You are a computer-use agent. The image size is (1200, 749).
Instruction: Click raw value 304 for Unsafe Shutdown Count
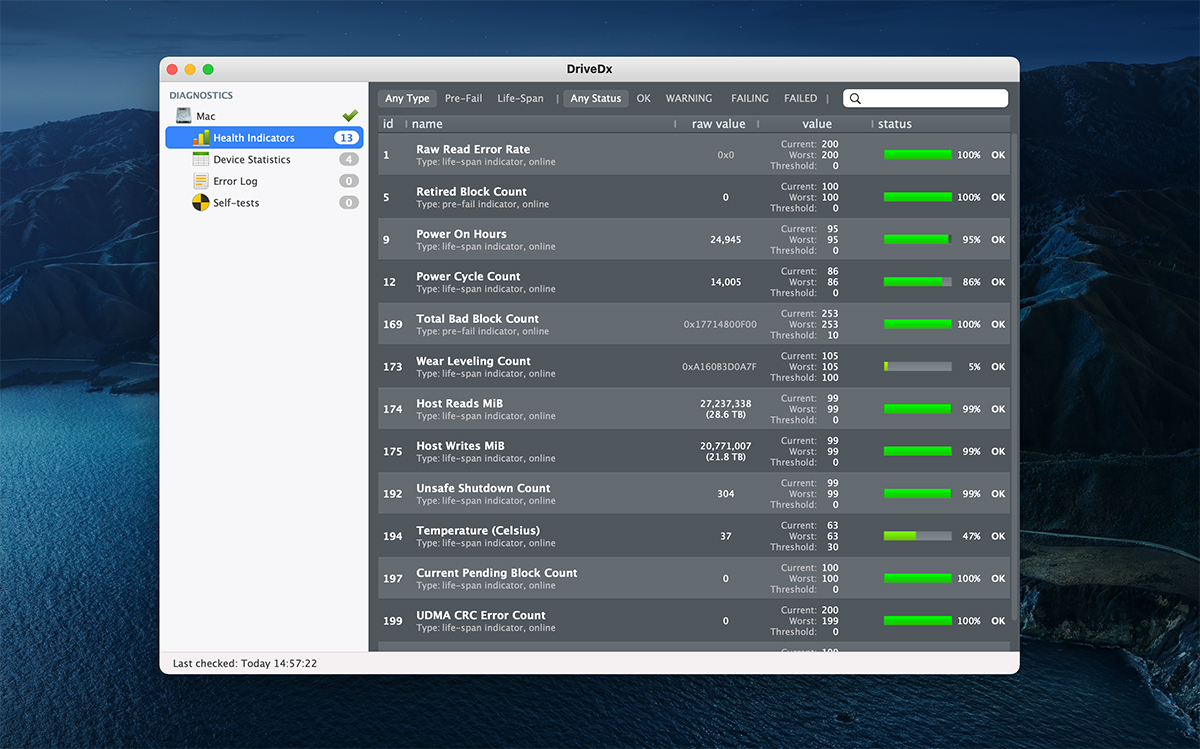pos(726,494)
